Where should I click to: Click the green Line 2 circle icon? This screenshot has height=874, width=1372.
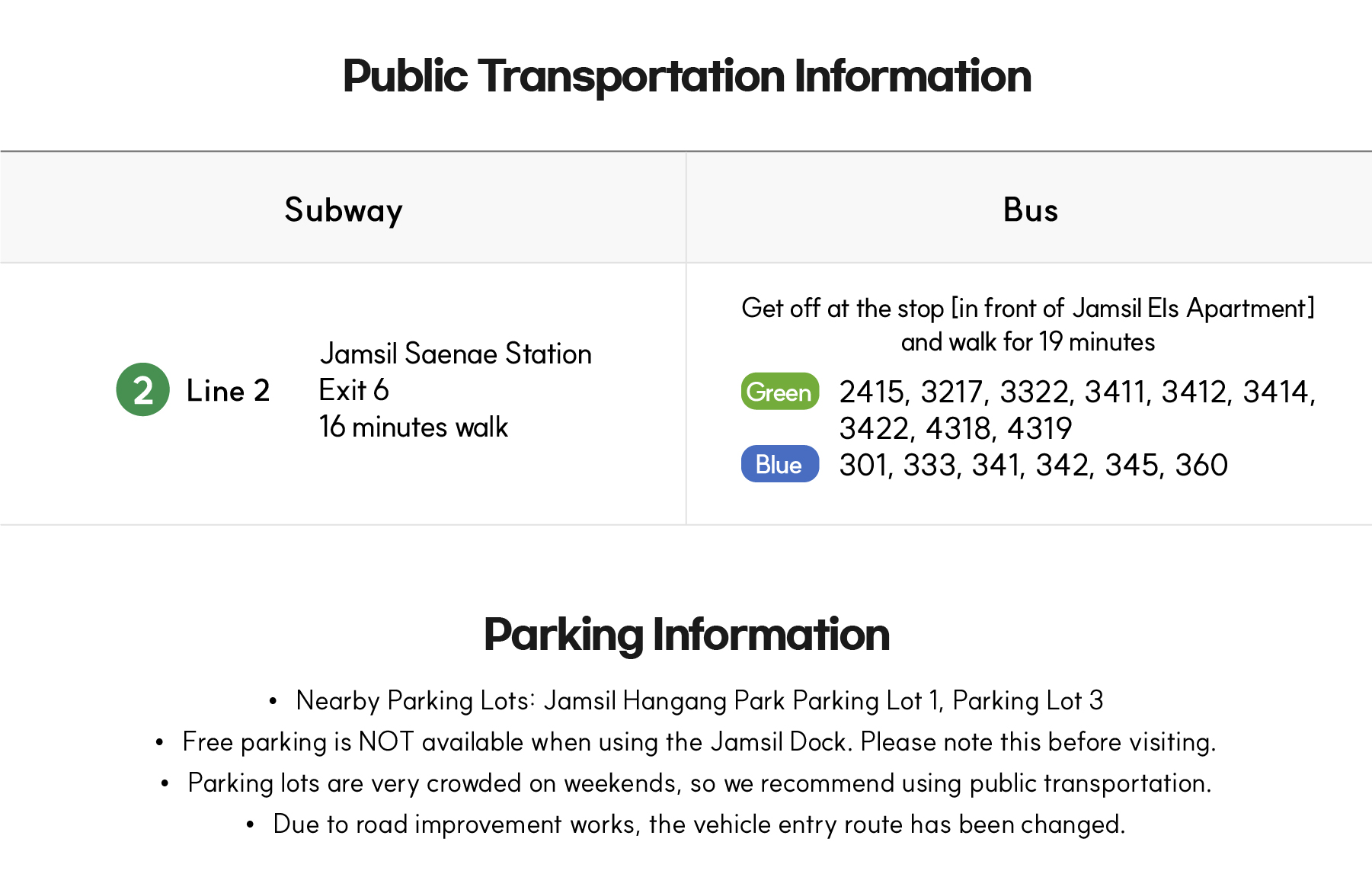point(142,389)
